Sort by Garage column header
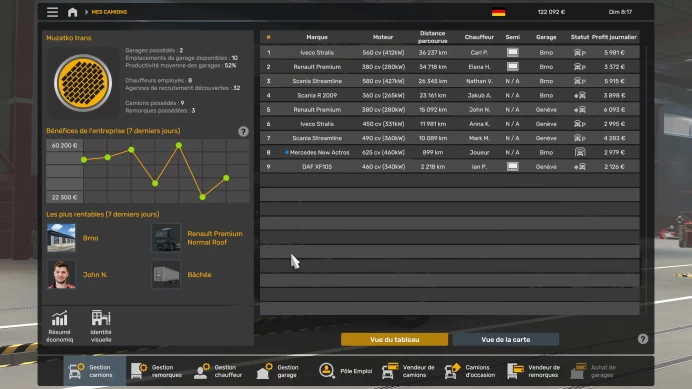This screenshot has height=389, width=692. (x=546, y=37)
